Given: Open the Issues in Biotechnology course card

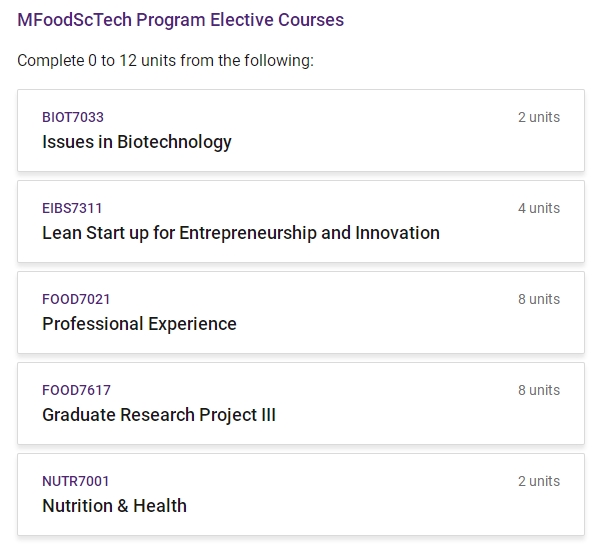Looking at the screenshot, I should tap(301, 130).
